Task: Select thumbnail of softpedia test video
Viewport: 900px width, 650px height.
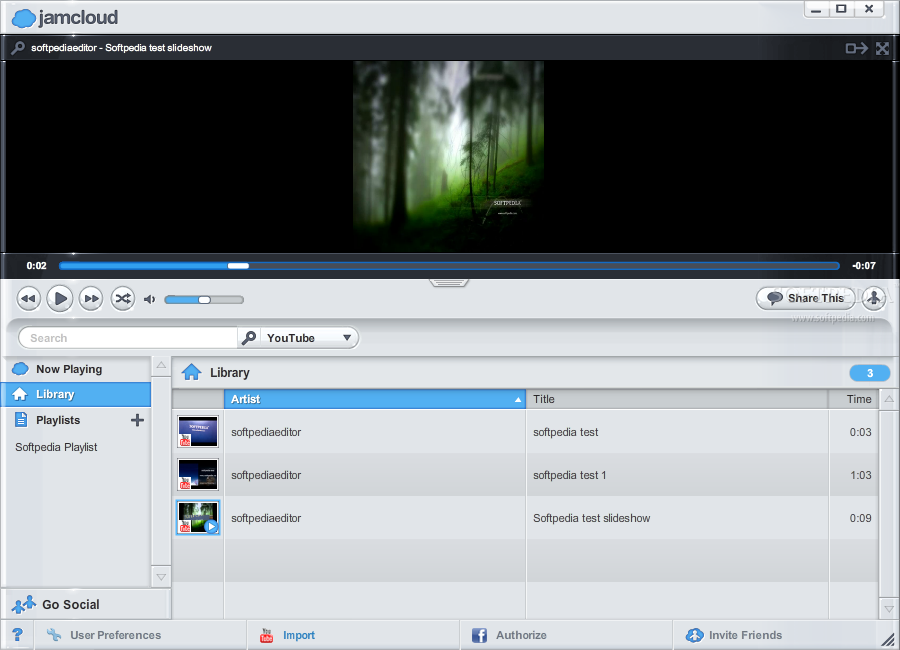Action: pos(198,432)
